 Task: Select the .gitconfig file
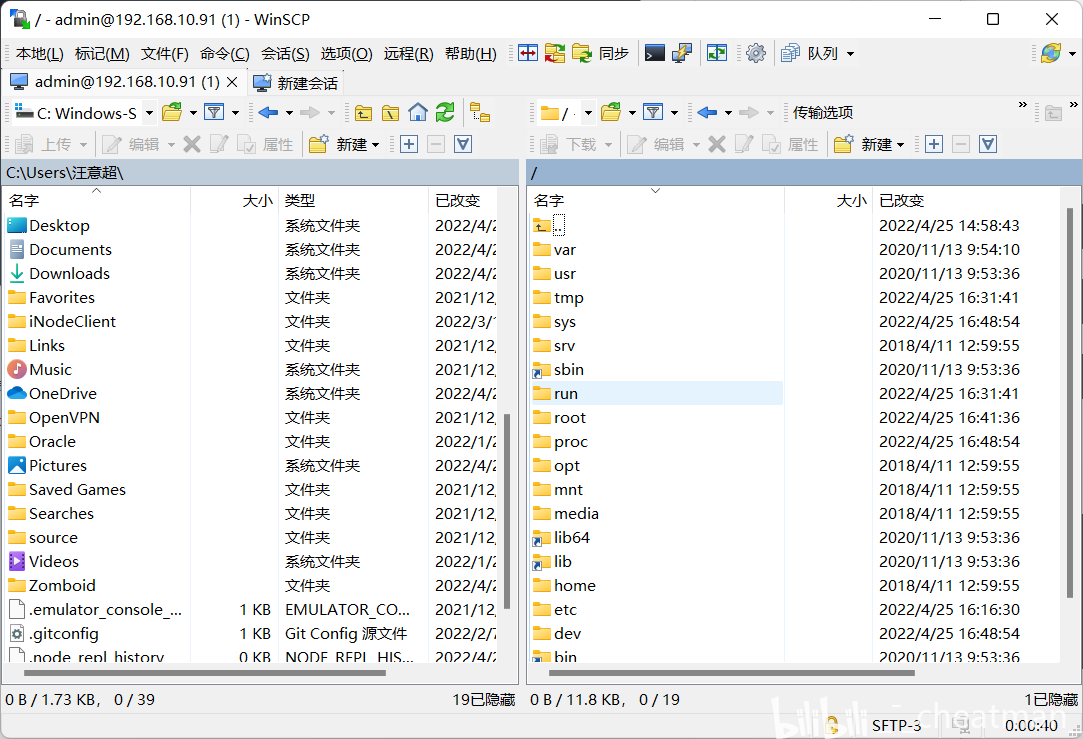click(x=54, y=633)
